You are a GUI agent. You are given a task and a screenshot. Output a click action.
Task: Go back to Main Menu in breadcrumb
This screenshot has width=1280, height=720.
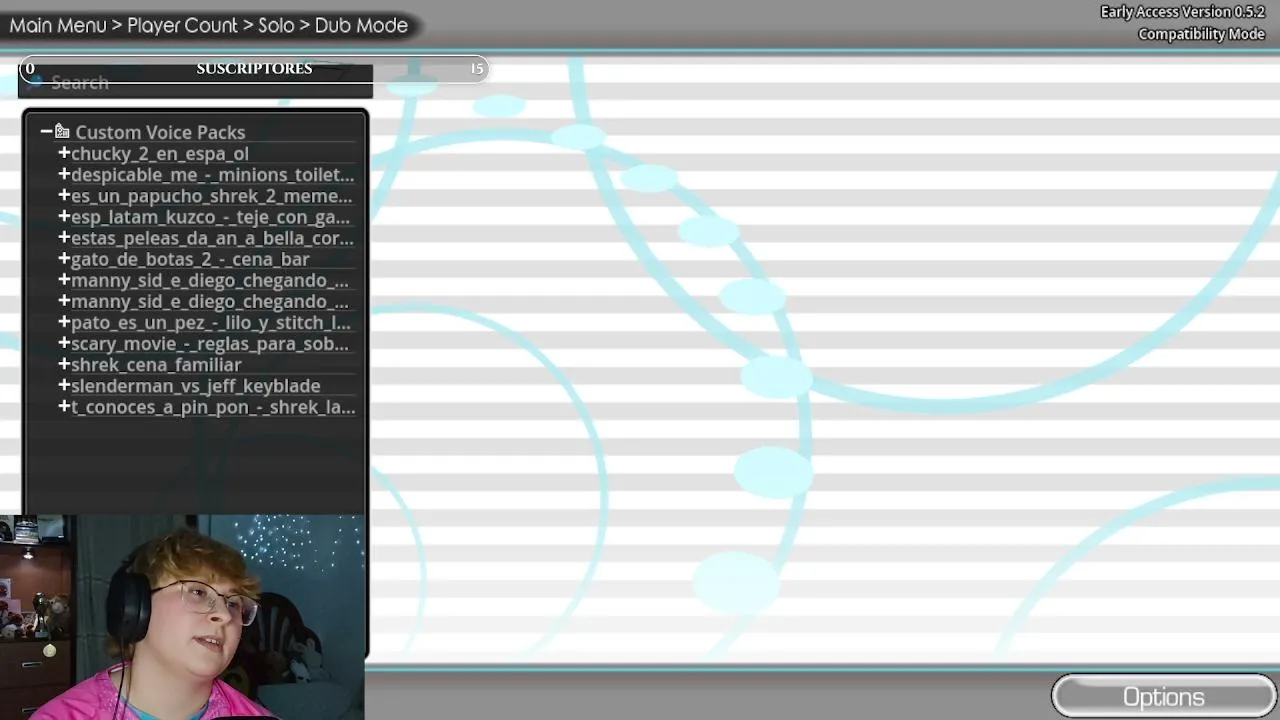tap(58, 25)
